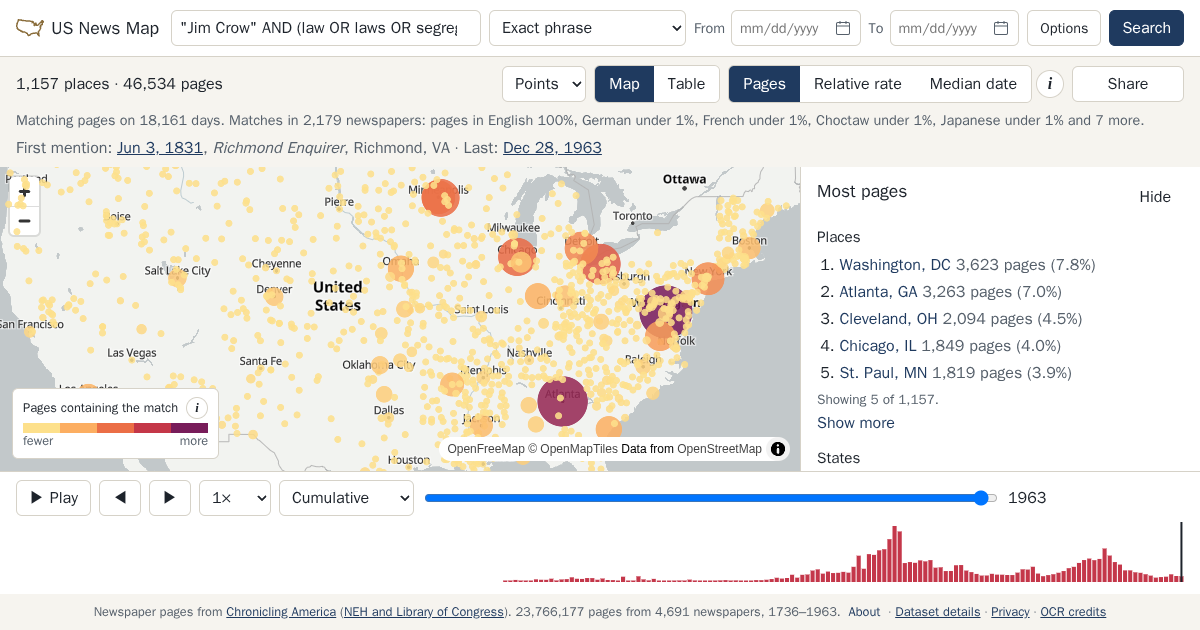Screen dimensions: 1200x630
Task: Hide the Most pages side panel
Action: tap(1155, 197)
